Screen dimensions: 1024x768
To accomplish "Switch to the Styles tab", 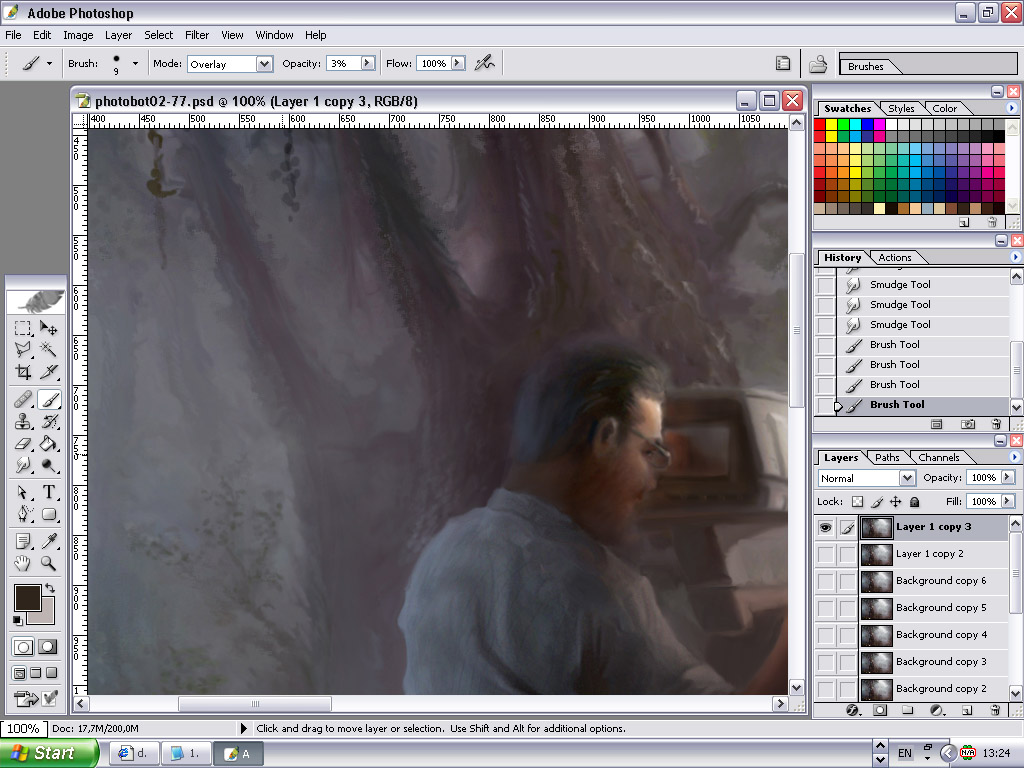I will 901,108.
